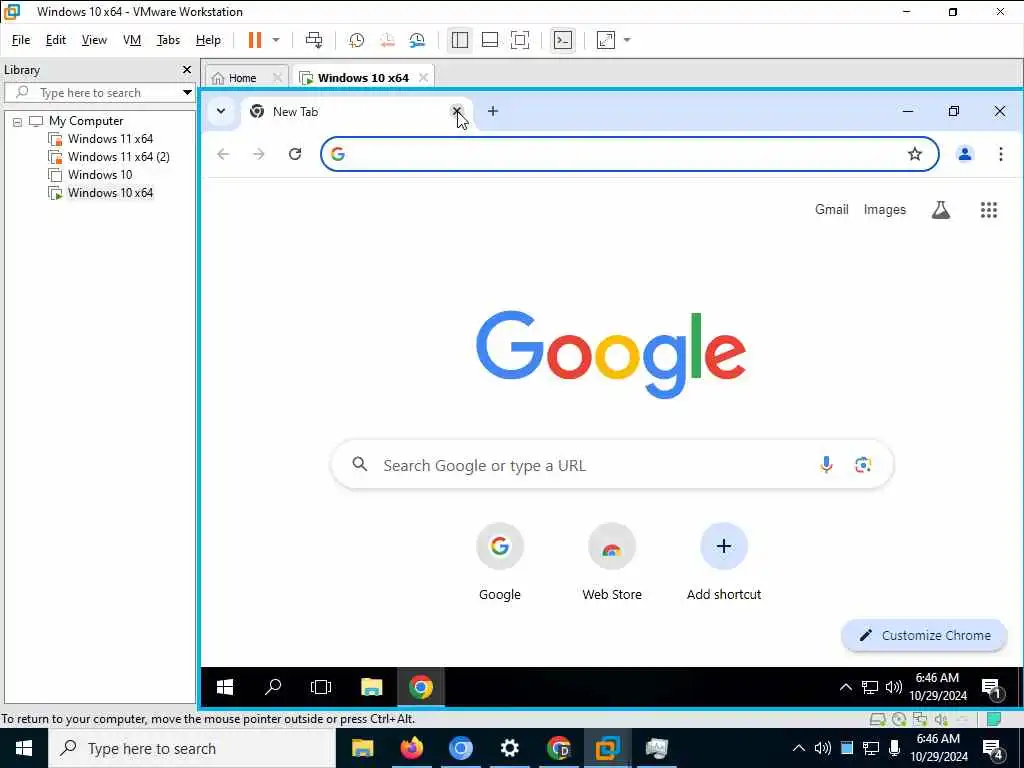Click the host taskbar search box
The image size is (1024, 768).
coord(192,748)
